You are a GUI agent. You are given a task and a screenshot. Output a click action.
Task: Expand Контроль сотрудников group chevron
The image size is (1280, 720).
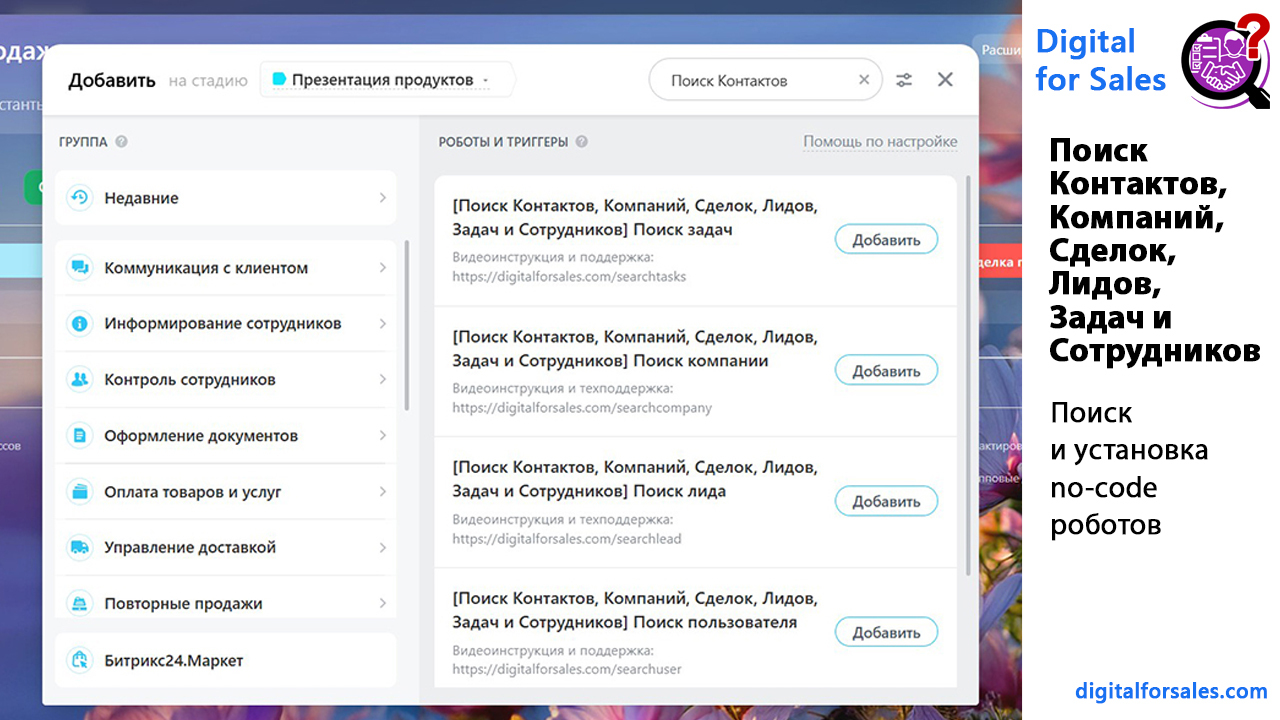coord(383,380)
